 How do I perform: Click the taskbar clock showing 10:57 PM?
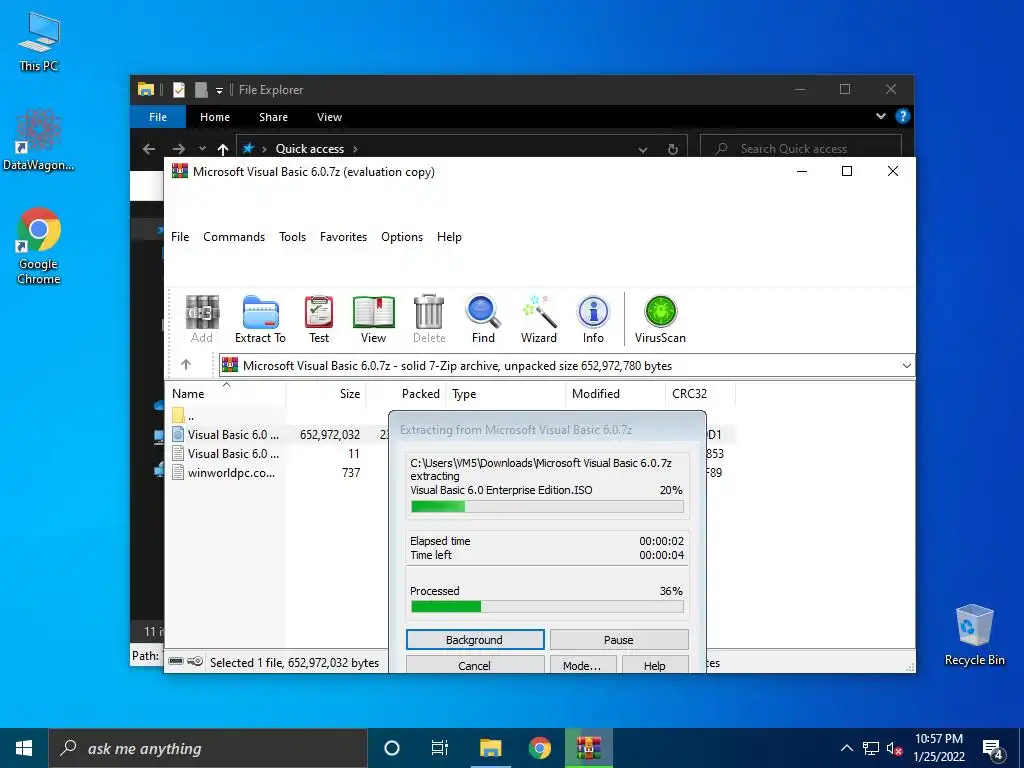pyautogui.click(x=939, y=748)
